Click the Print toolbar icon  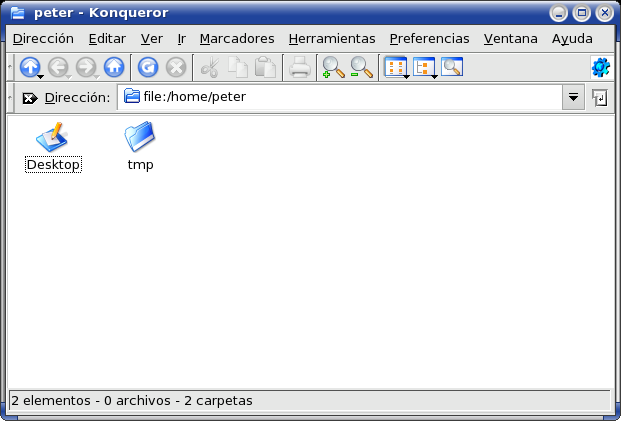tap(299, 67)
